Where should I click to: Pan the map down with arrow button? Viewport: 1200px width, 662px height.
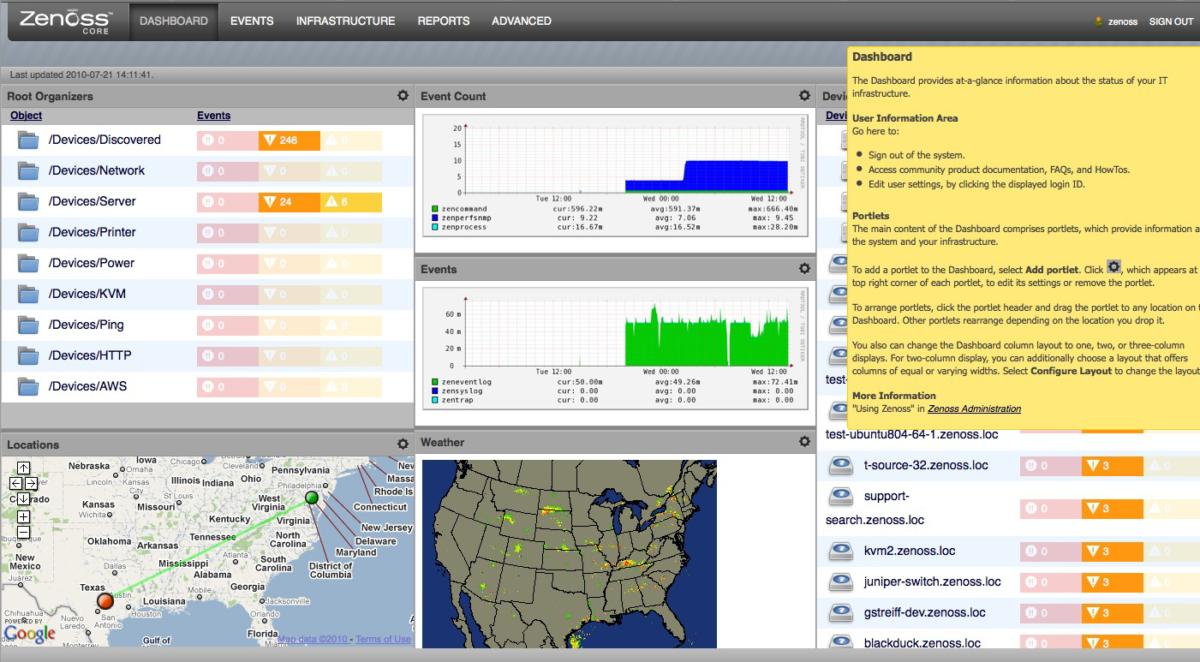point(24,499)
